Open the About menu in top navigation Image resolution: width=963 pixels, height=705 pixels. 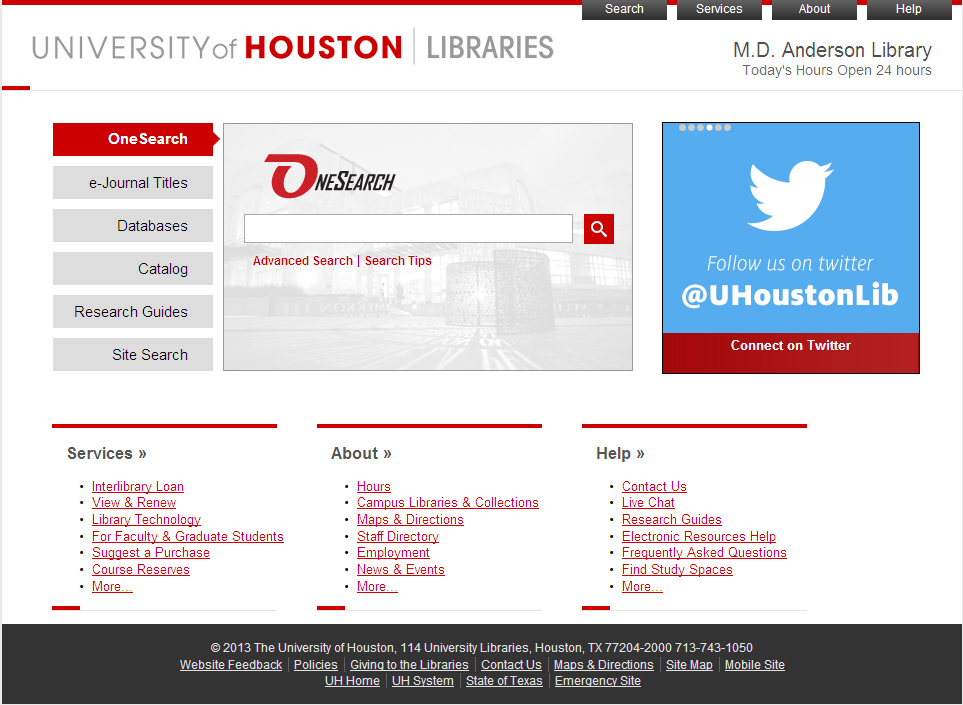click(814, 9)
